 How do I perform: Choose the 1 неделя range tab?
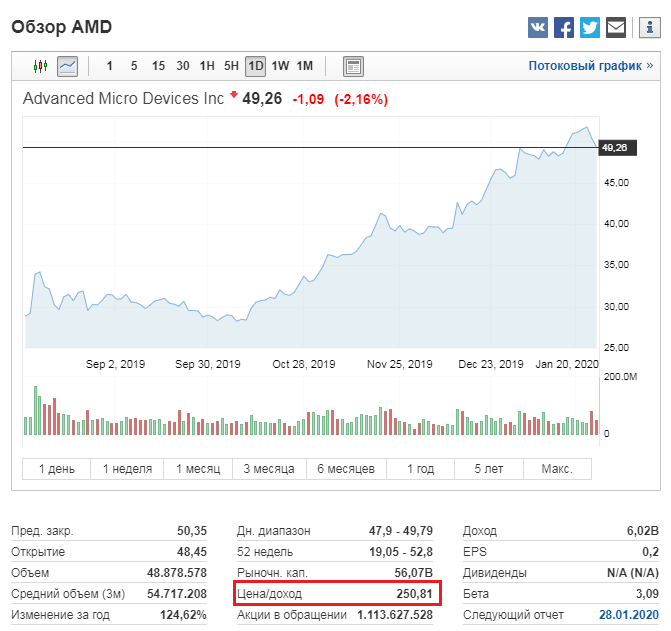[127, 469]
